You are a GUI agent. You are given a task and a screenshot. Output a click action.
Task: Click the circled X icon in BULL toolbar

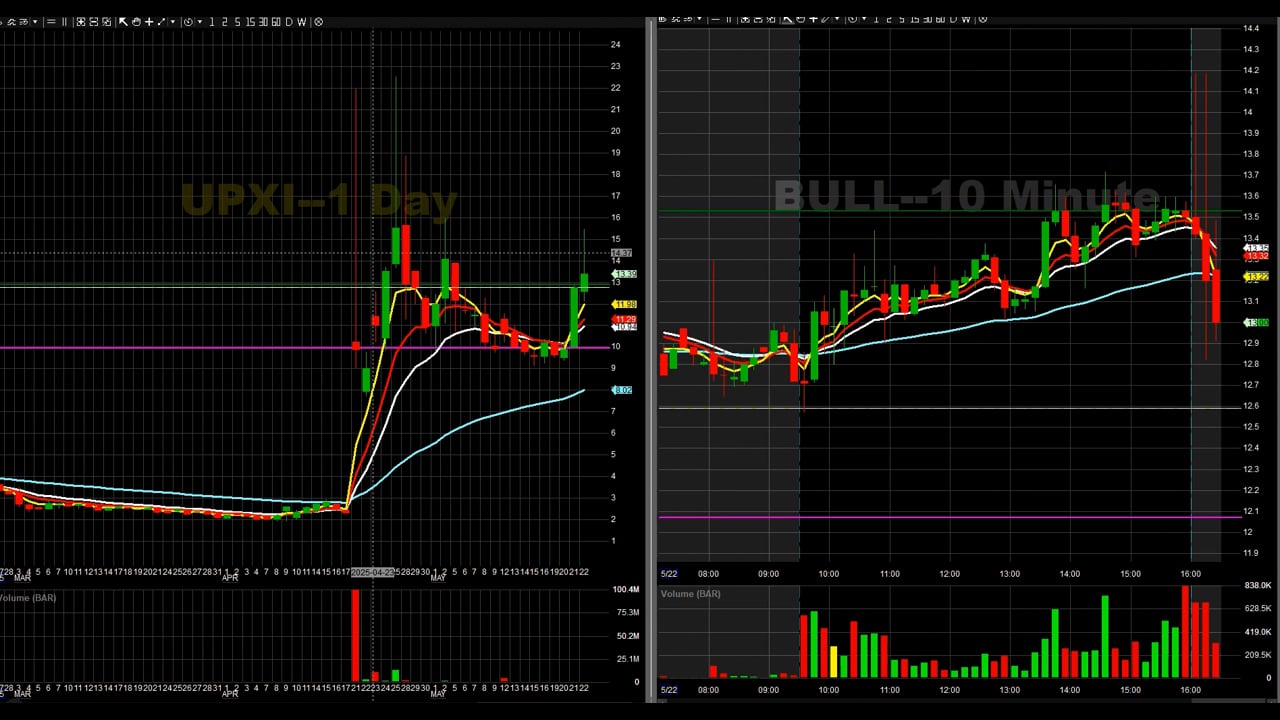coord(983,18)
